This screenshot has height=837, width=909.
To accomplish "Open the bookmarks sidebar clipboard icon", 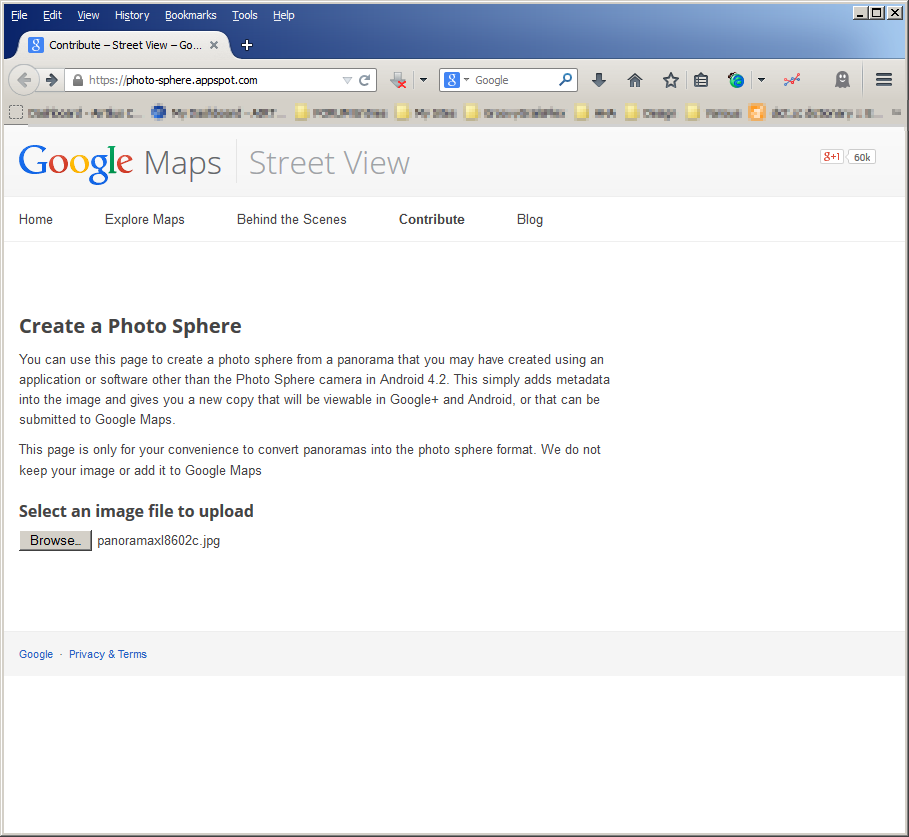I will point(700,79).
